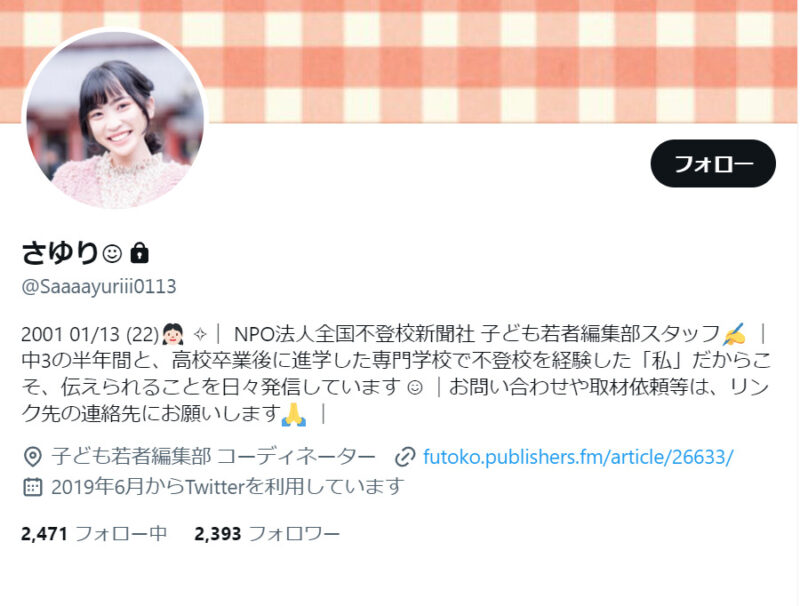Click the writing hand emoji in bio
This screenshot has width=800, height=606.
[734, 335]
